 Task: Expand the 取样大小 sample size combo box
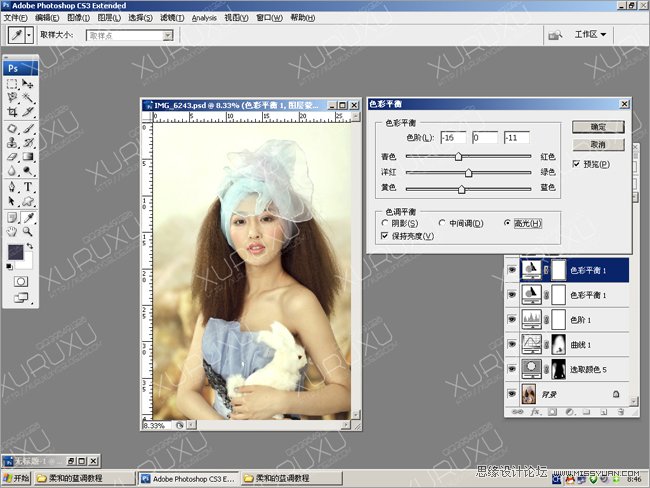point(167,35)
